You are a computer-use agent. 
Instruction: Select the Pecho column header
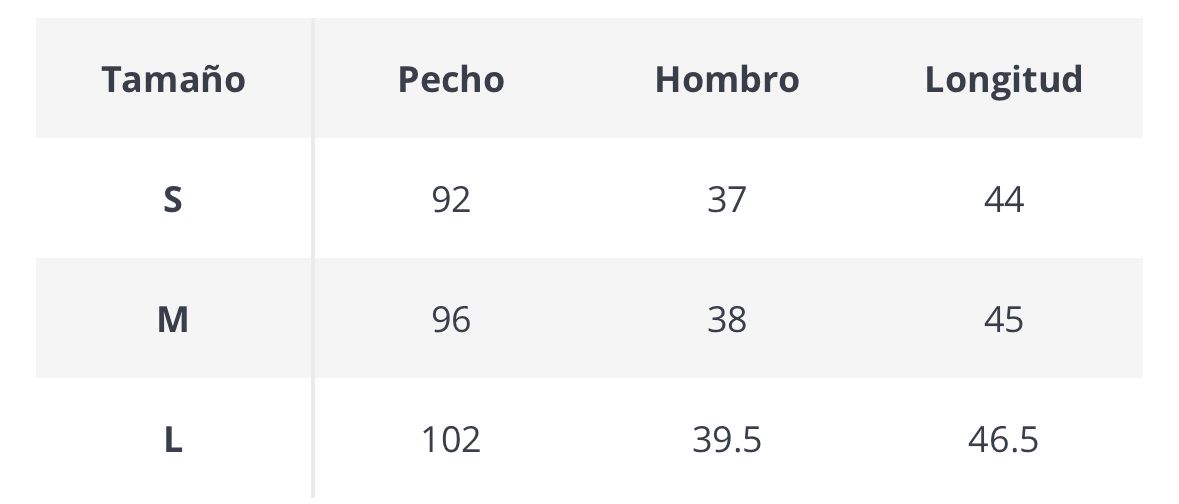point(451,80)
